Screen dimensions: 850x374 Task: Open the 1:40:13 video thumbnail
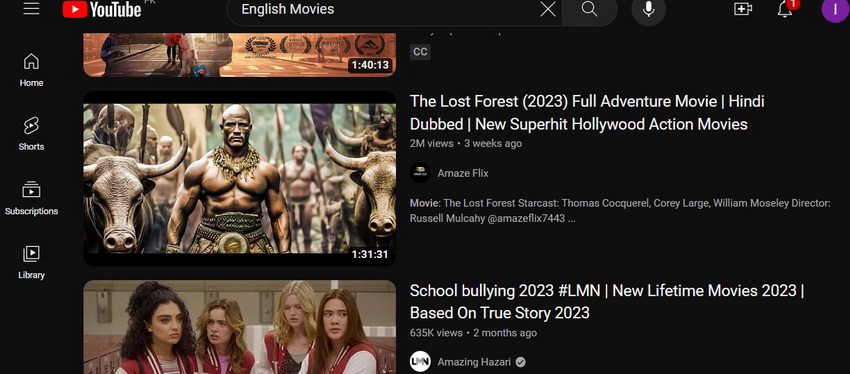point(240,55)
